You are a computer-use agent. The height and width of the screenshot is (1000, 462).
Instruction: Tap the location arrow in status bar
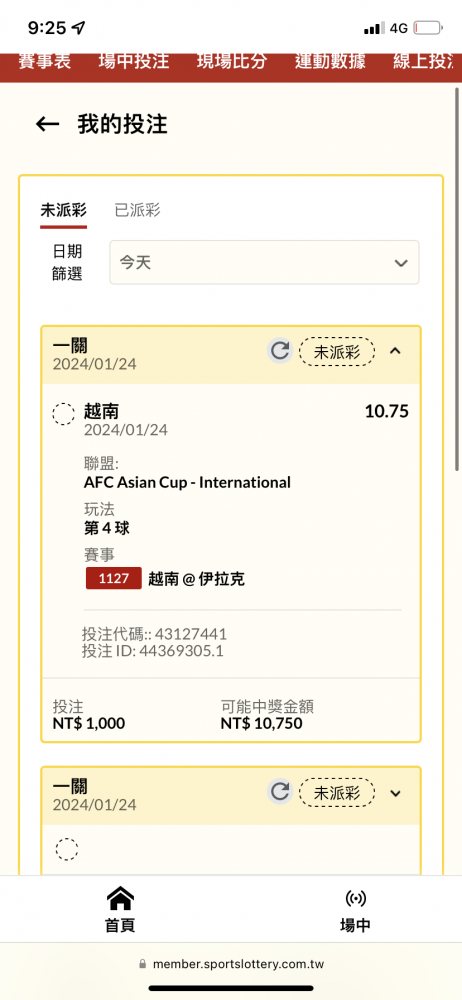coord(78,28)
